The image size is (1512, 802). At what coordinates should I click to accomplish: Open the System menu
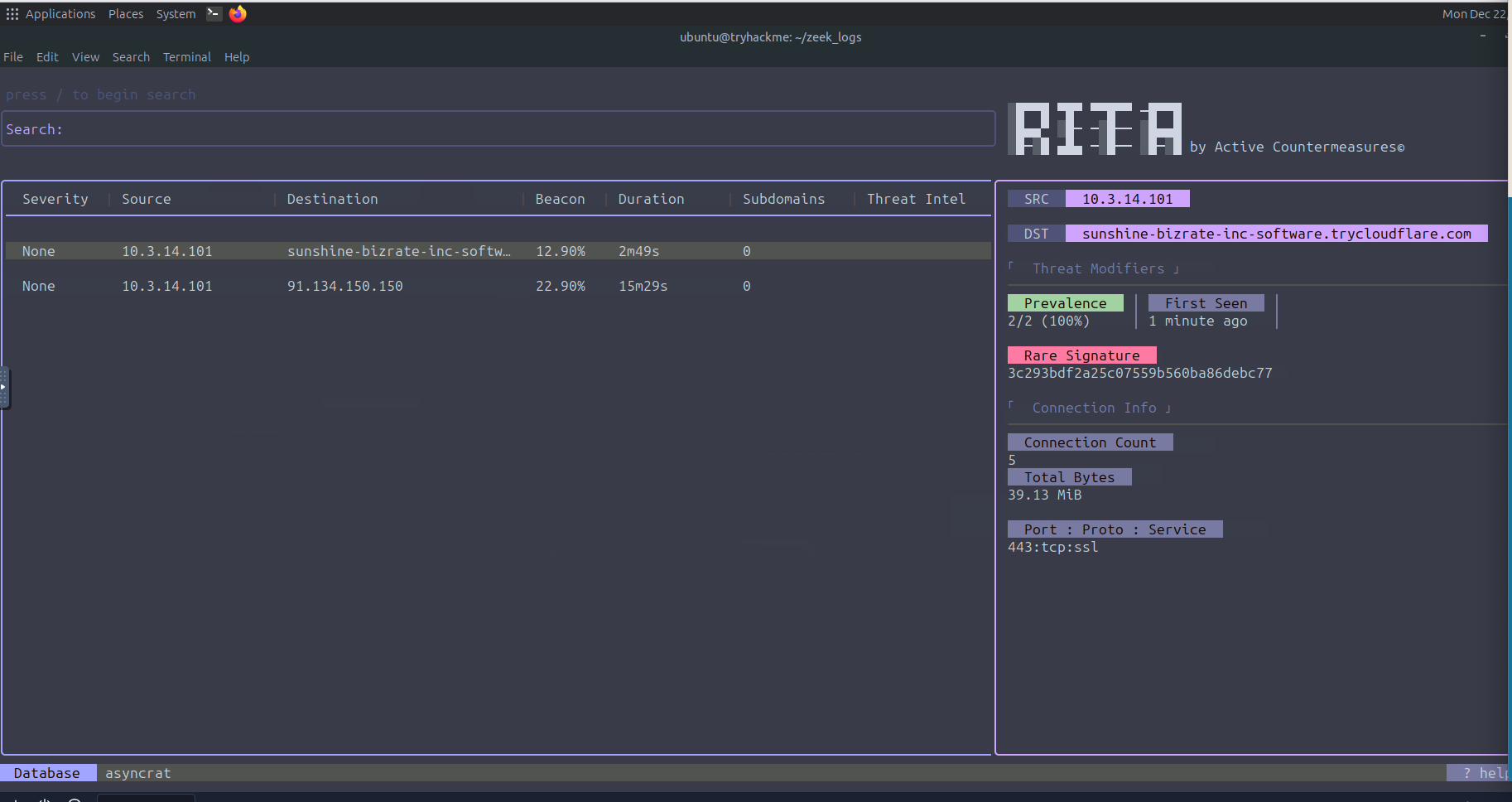[176, 14]
